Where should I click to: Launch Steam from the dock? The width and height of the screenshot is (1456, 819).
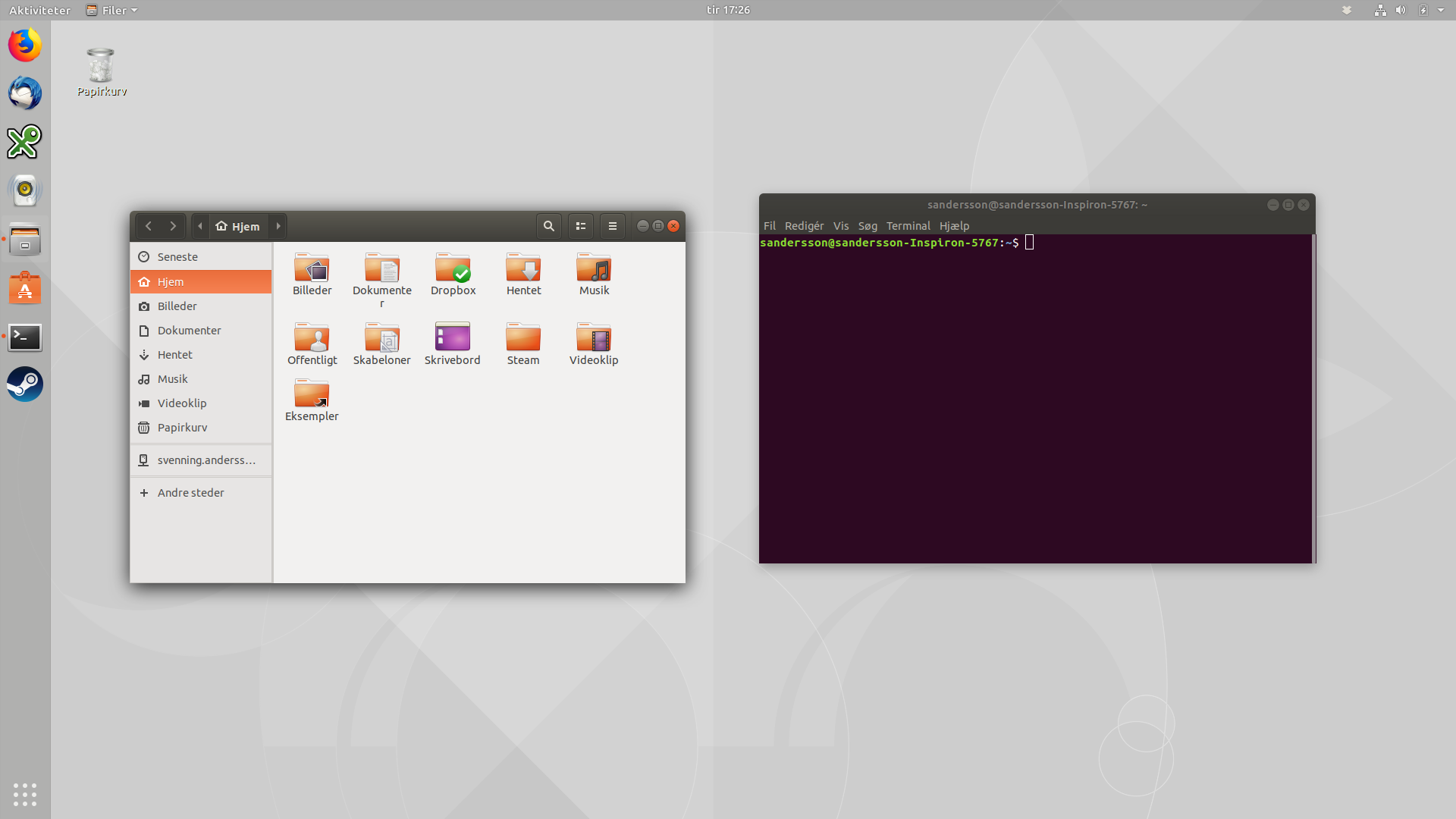click(x=25, y=384)
